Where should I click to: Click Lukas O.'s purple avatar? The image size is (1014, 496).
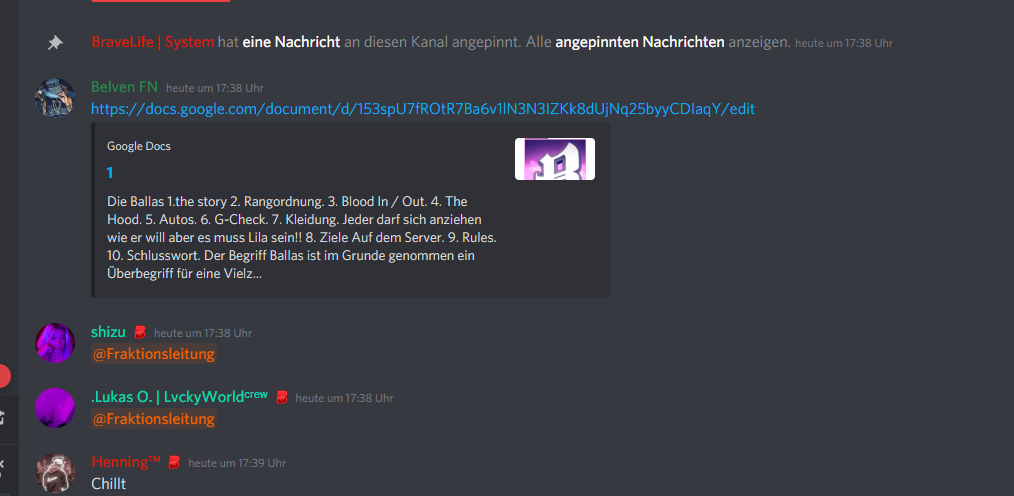tap(55, 407)
